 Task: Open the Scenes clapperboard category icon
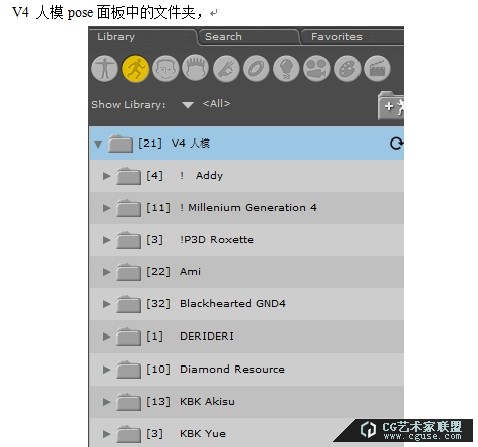(377, 69)
